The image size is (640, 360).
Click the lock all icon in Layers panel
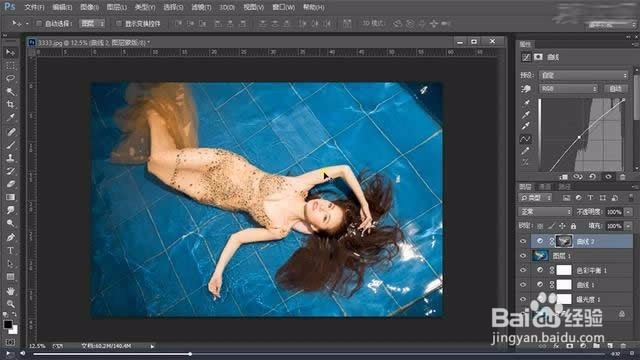coord(573,226)
